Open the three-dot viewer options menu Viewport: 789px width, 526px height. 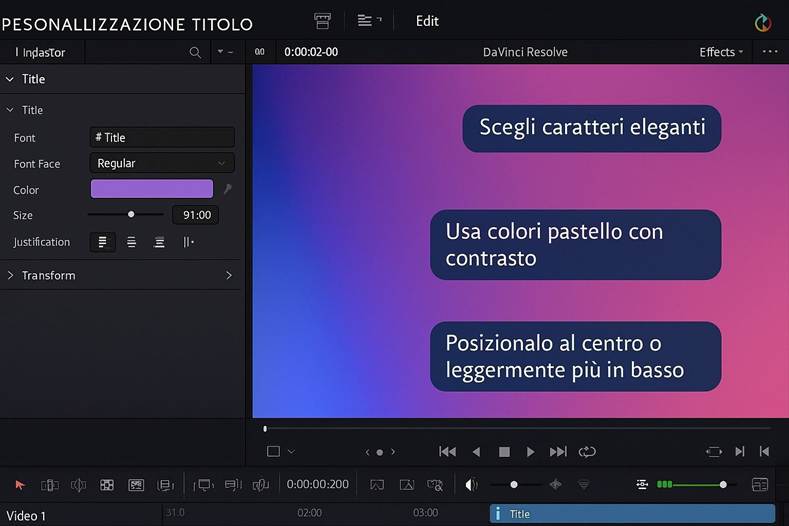[x=770, y=52]
